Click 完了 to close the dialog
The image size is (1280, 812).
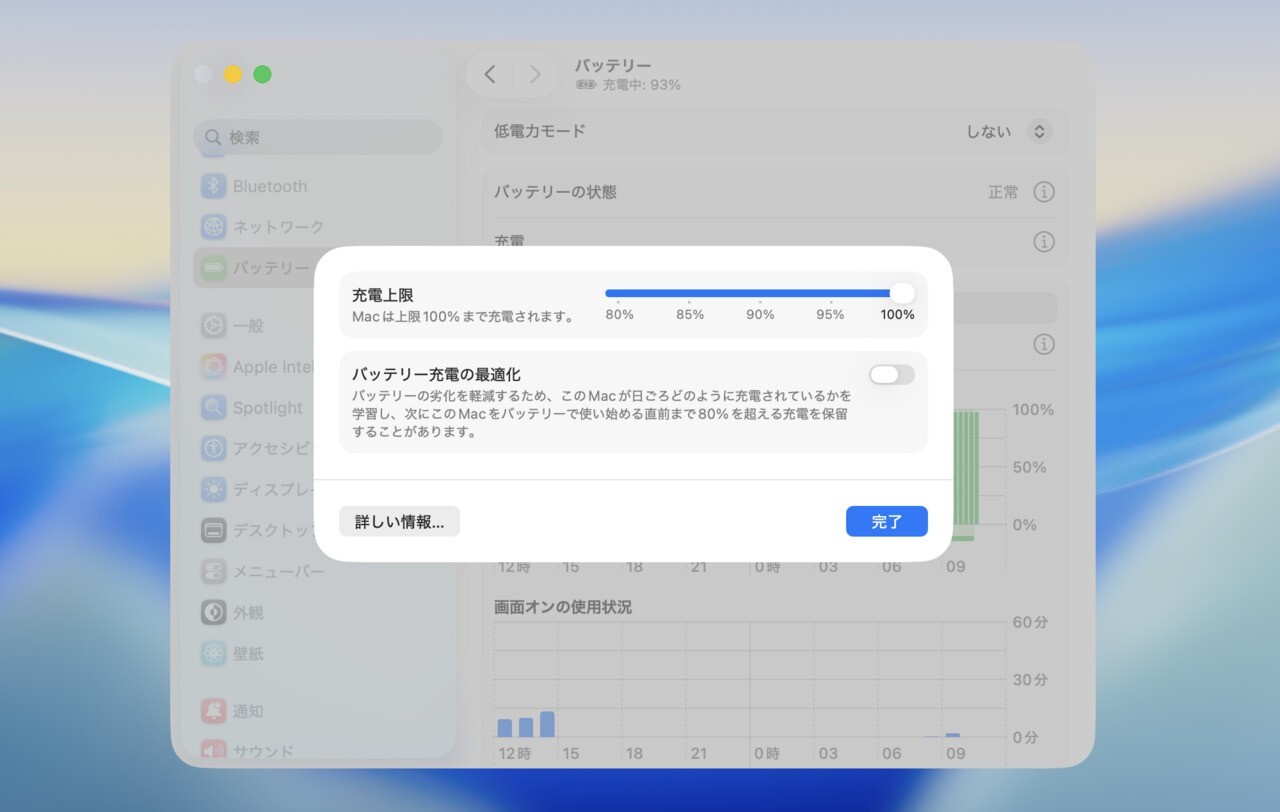coord(887,522)
